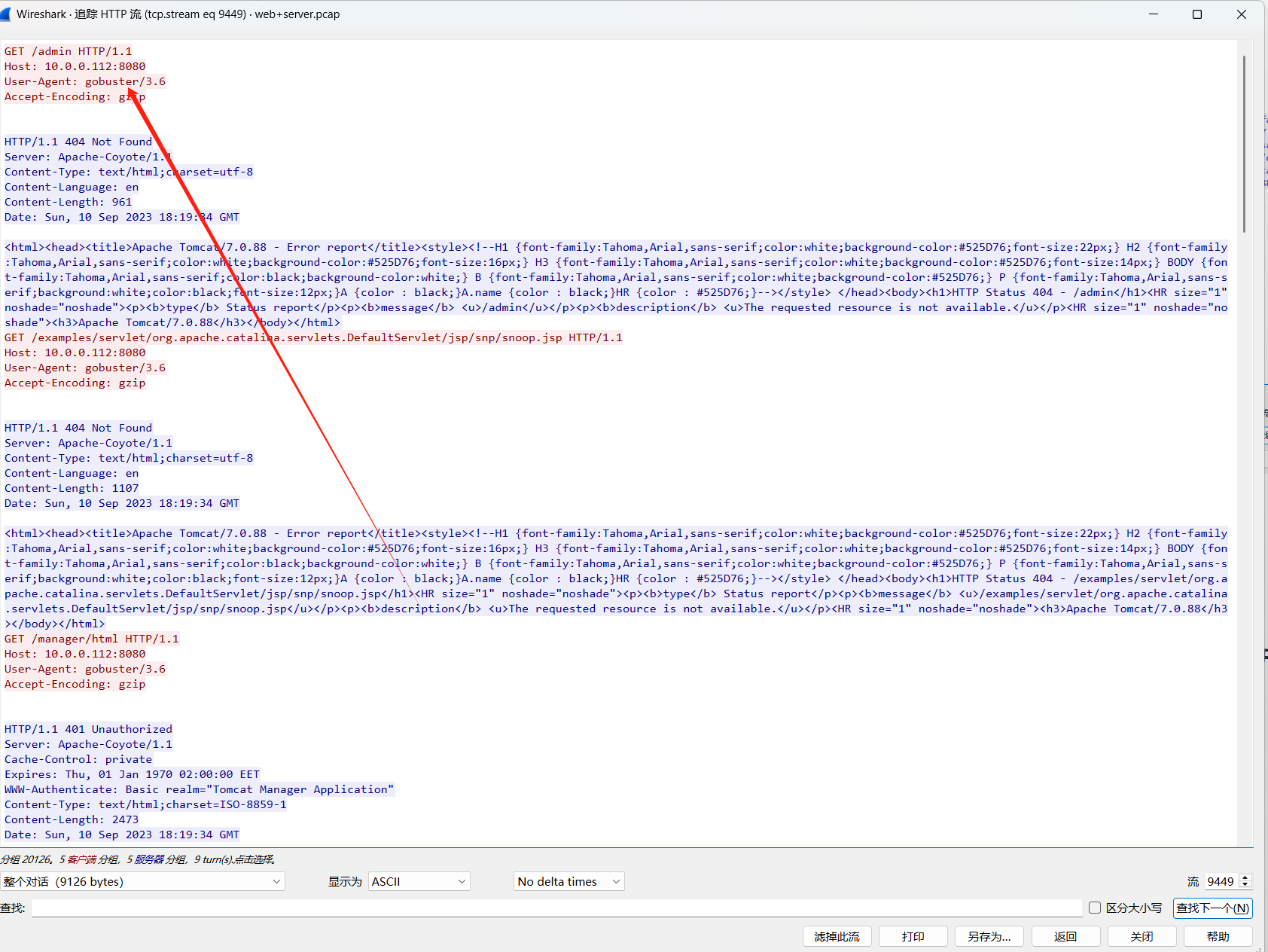Click the Expires header line with 1970 date
Image resolution: width=1268 pixels, height=952 pixels.
click(x=132, y=774)
